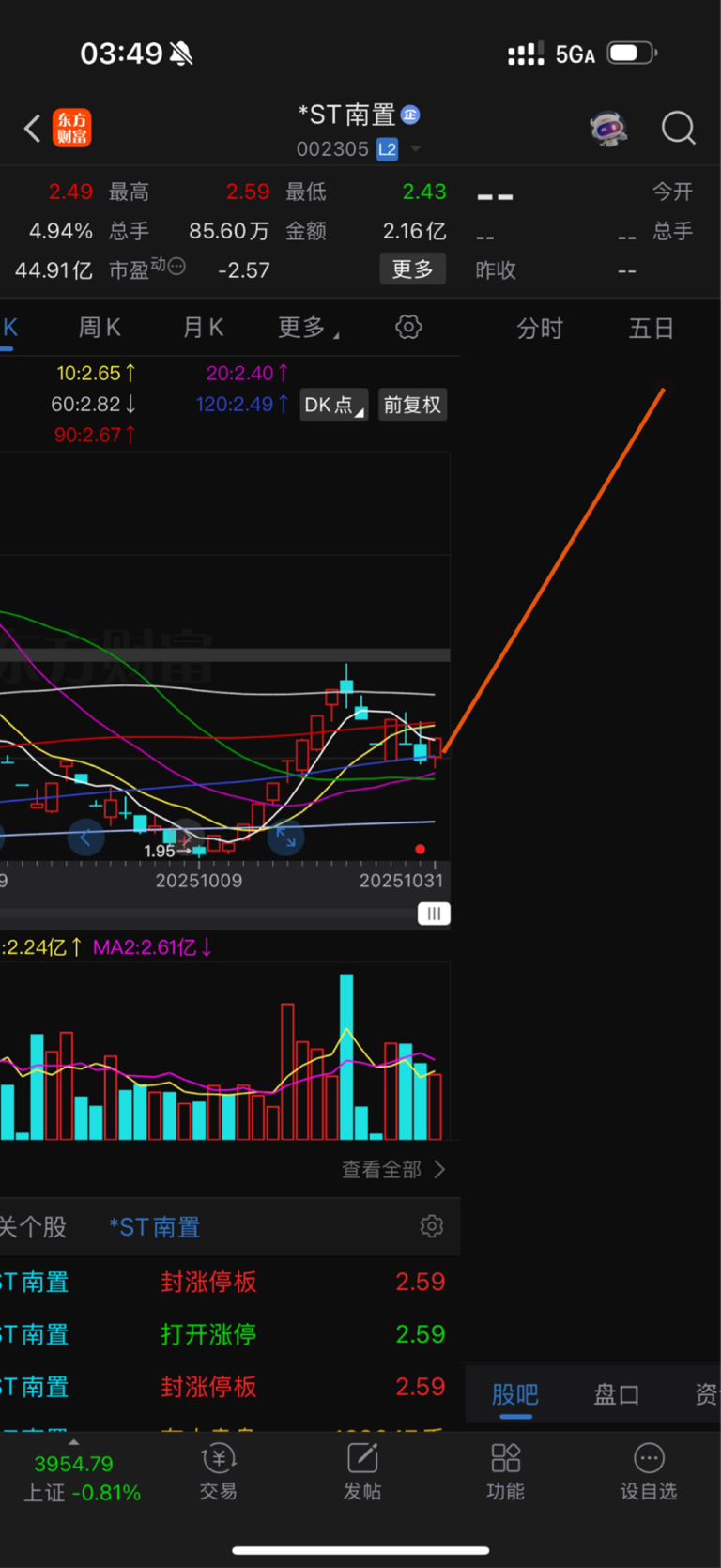Open the robot assistant avatar

click(x=608, y=128)
